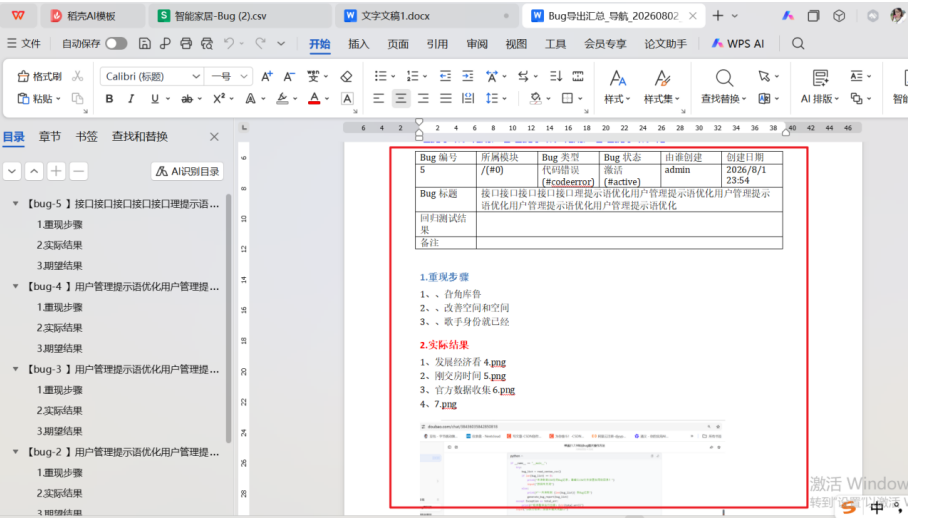Click the character border A icon
This screenshot has height=532, width=943.
(347, 99)
